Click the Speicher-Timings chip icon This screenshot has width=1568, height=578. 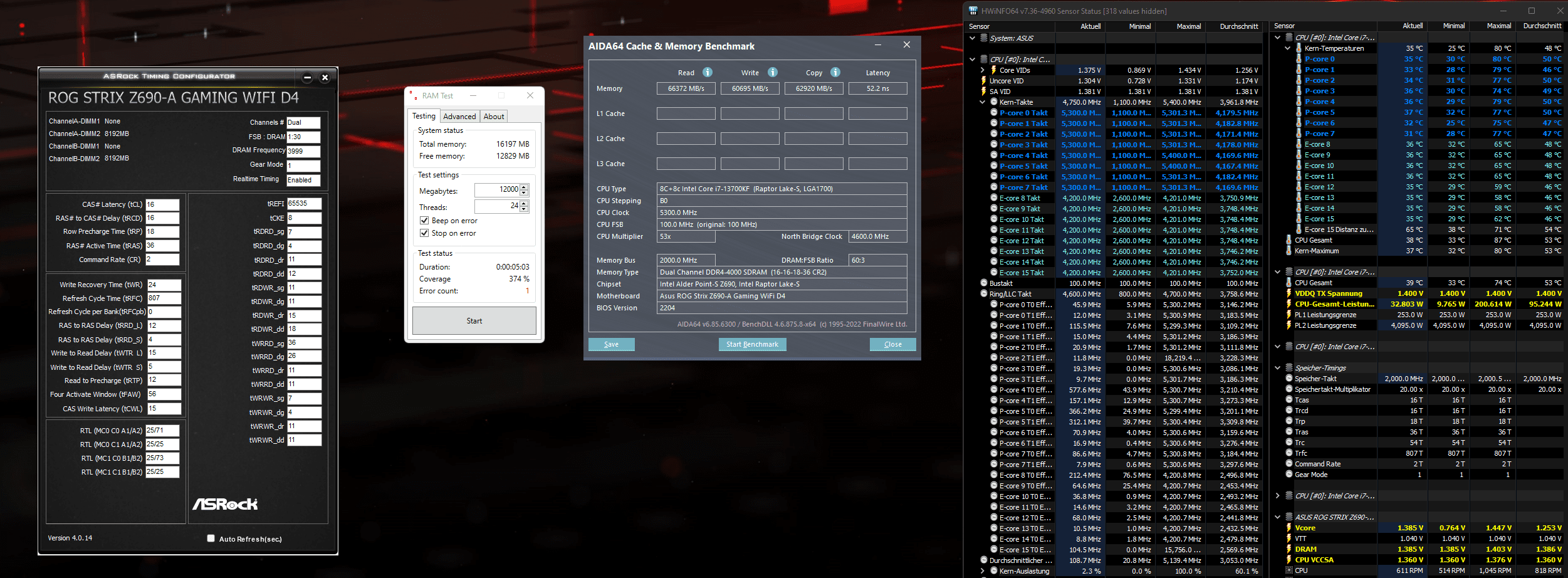1289,368
